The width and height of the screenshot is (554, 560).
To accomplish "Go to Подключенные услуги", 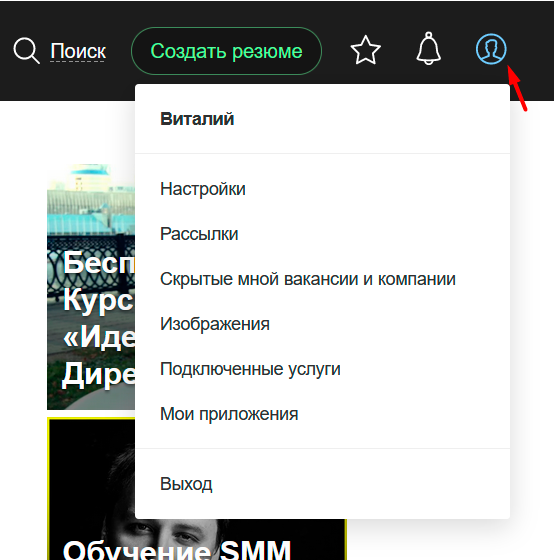I will (x=250, y=369).
